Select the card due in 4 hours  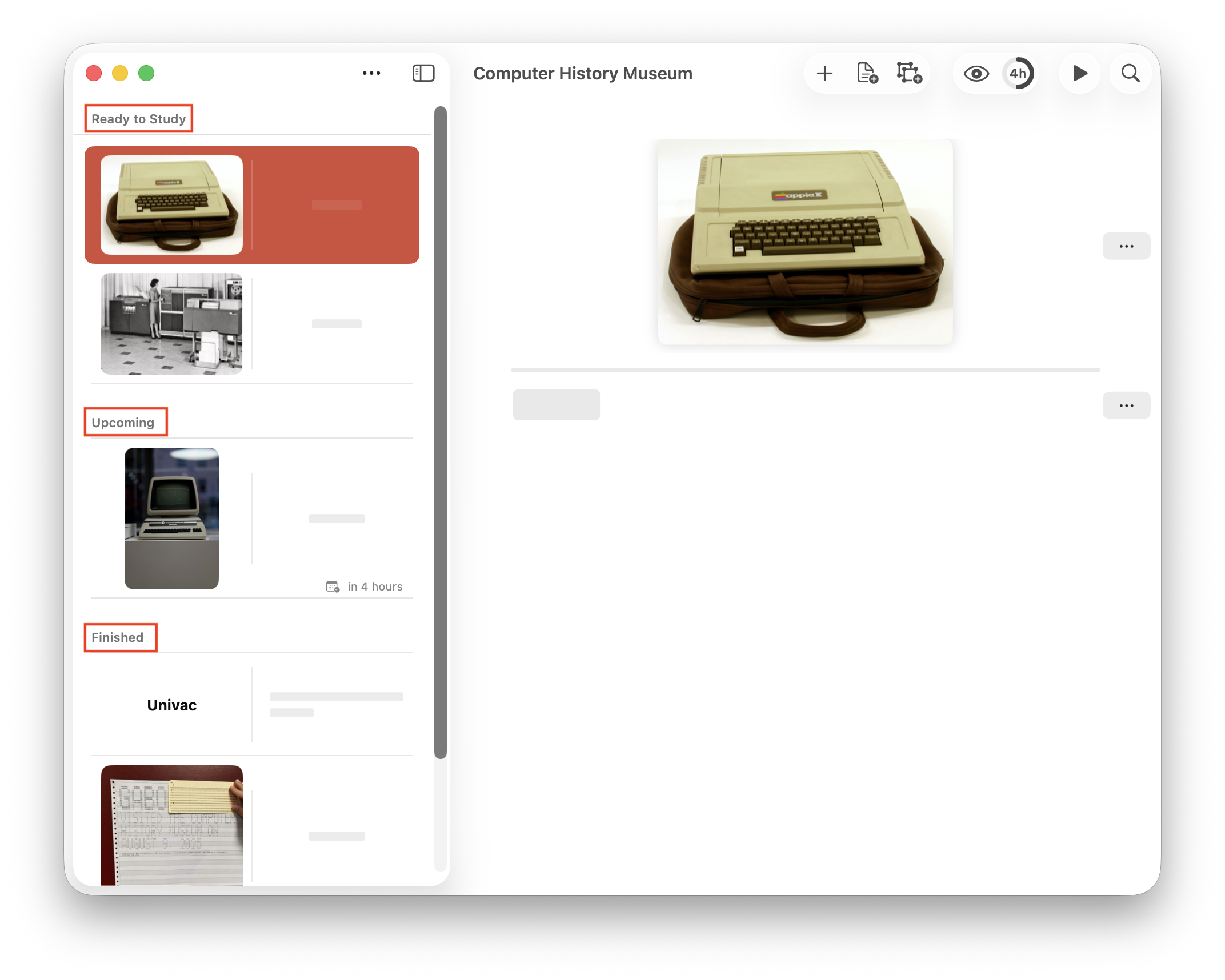251,519
